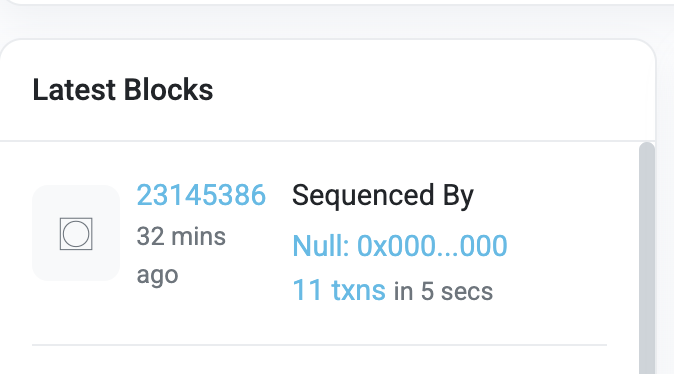The image size is (674, 374).
Task: Click the word 'ago' under the block number
Action: (157, 276)
